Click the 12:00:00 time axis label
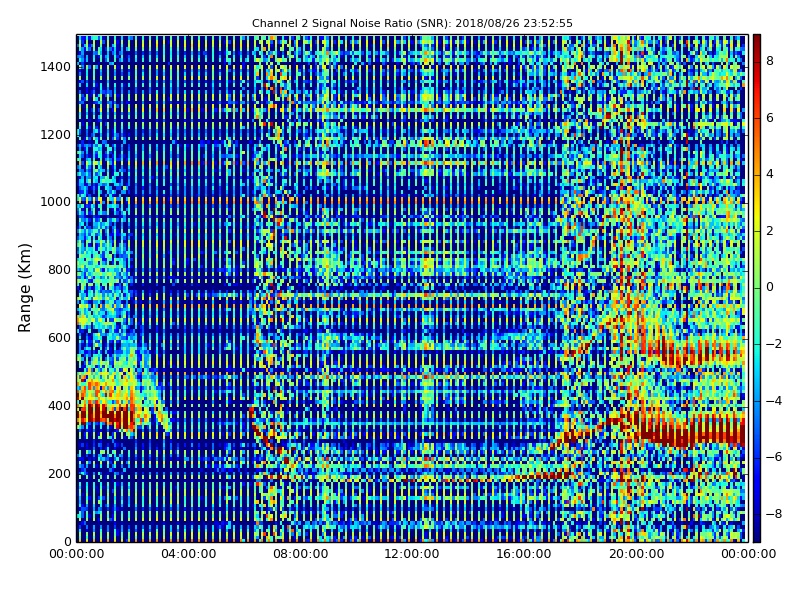Screen dimensions: 800x600 pyautogui.click(x=412, y=554)
